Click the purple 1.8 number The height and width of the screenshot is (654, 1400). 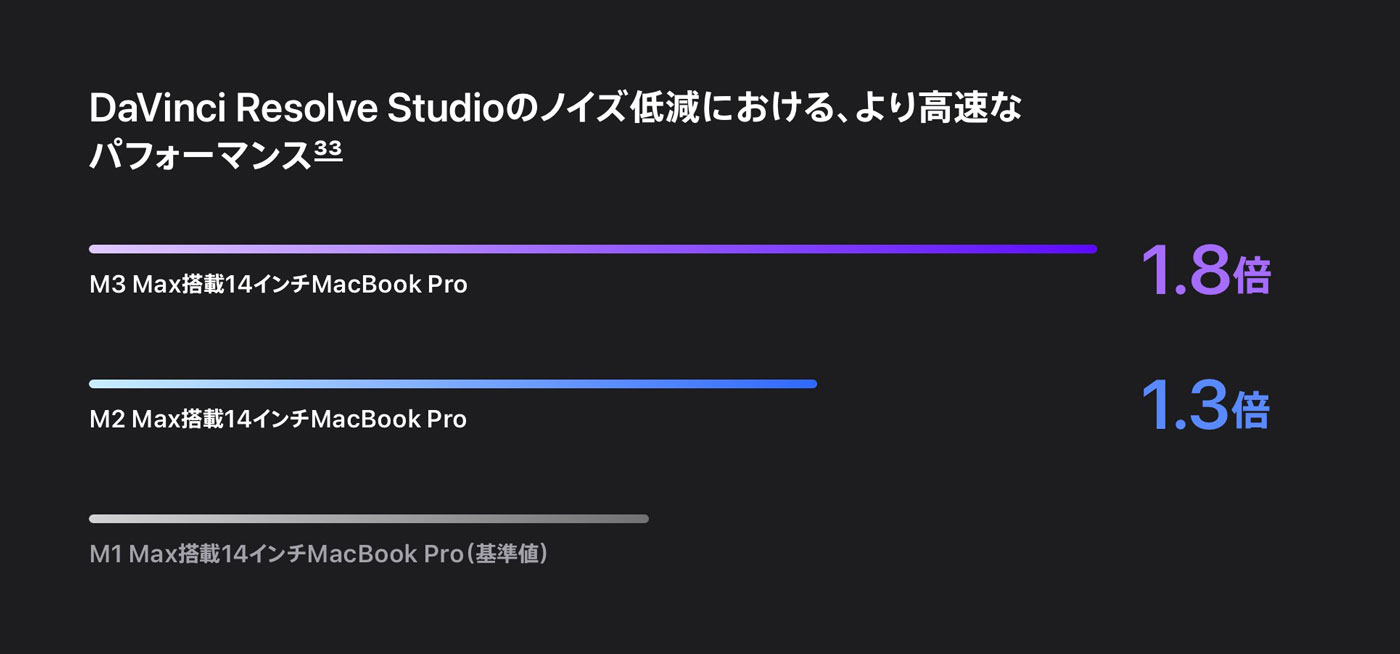[x=1185, y=270]
